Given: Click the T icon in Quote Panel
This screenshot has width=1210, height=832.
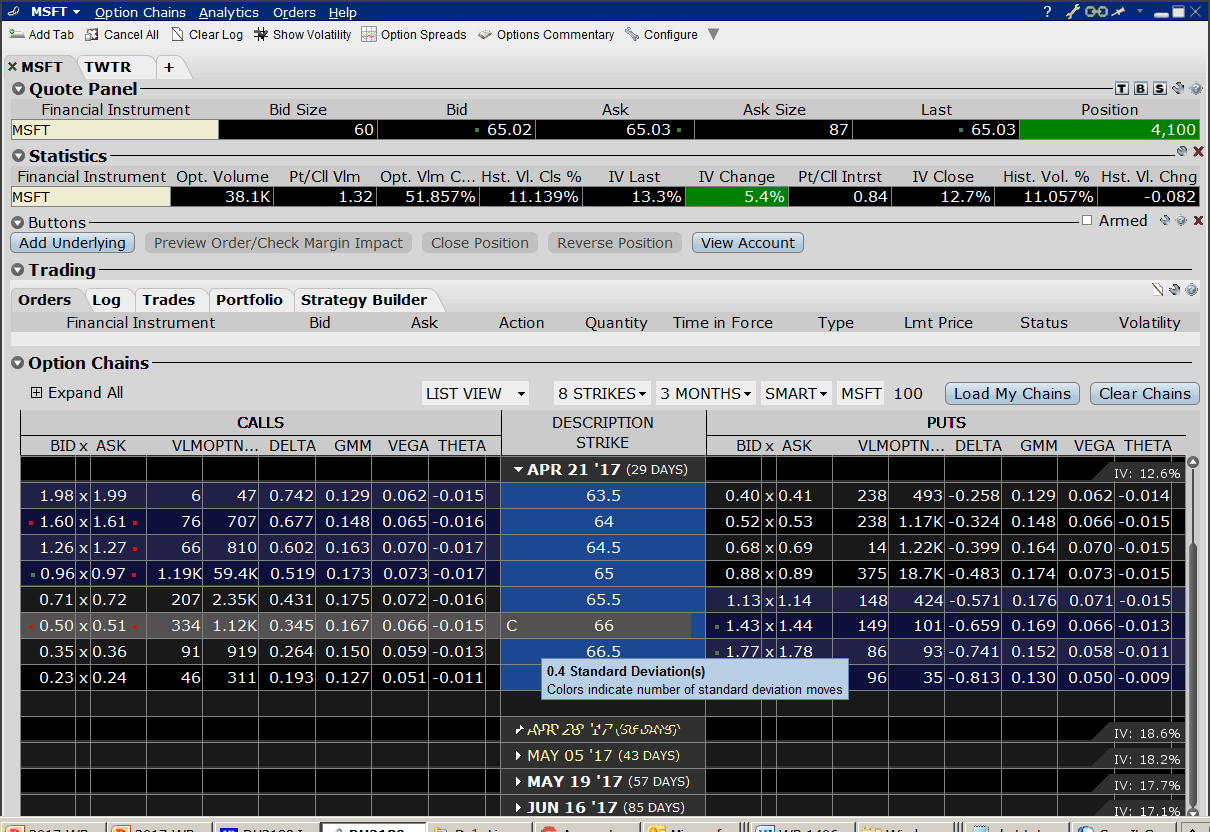Looking at the screenshot, I should click(1122, 89).
